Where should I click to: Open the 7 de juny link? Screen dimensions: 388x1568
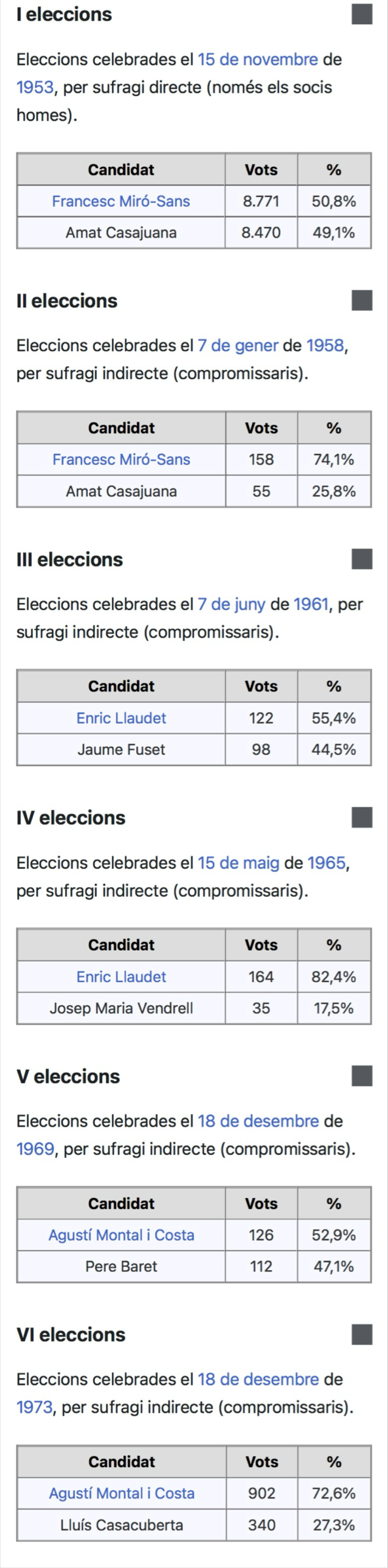(231, 604)
